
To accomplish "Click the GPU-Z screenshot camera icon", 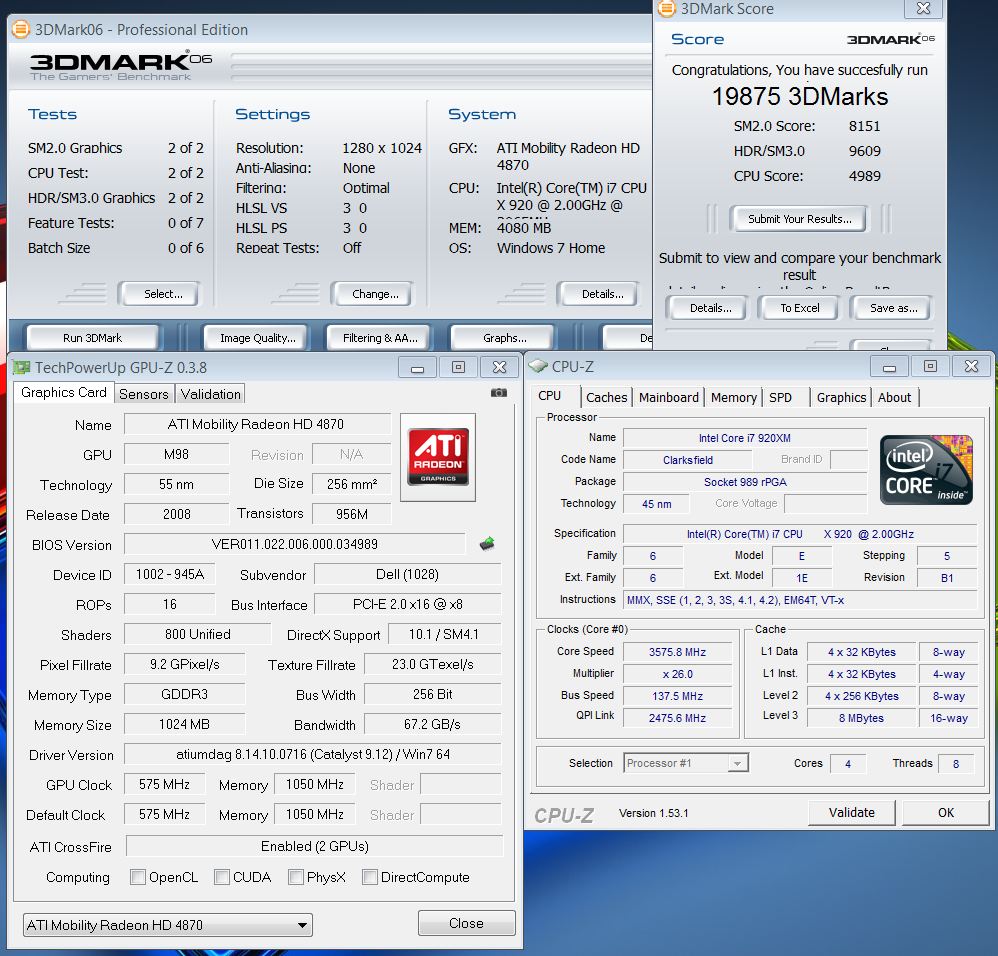I will click(499, 393).
